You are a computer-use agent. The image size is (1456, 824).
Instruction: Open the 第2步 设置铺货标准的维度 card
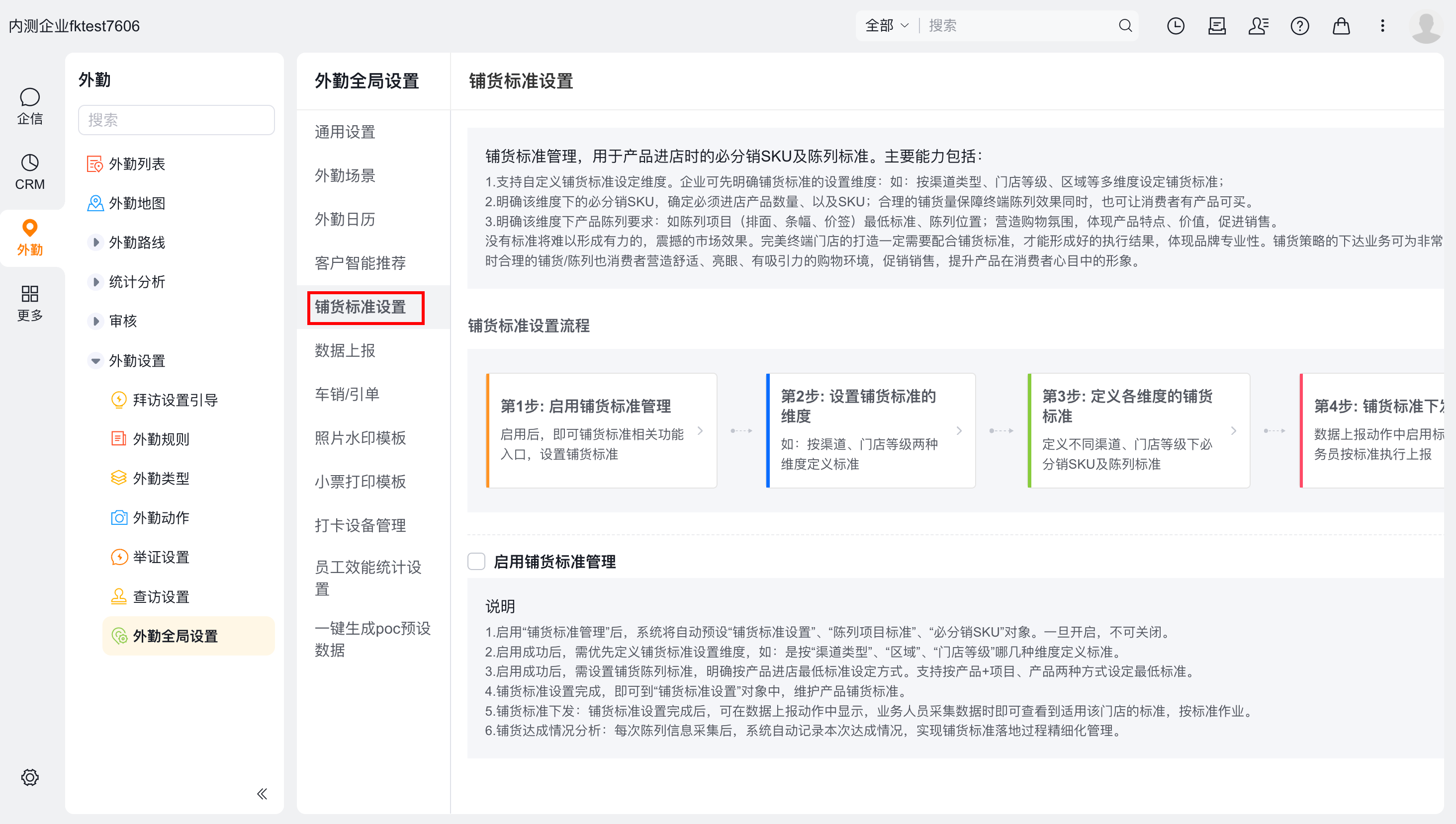coord(871,430)
